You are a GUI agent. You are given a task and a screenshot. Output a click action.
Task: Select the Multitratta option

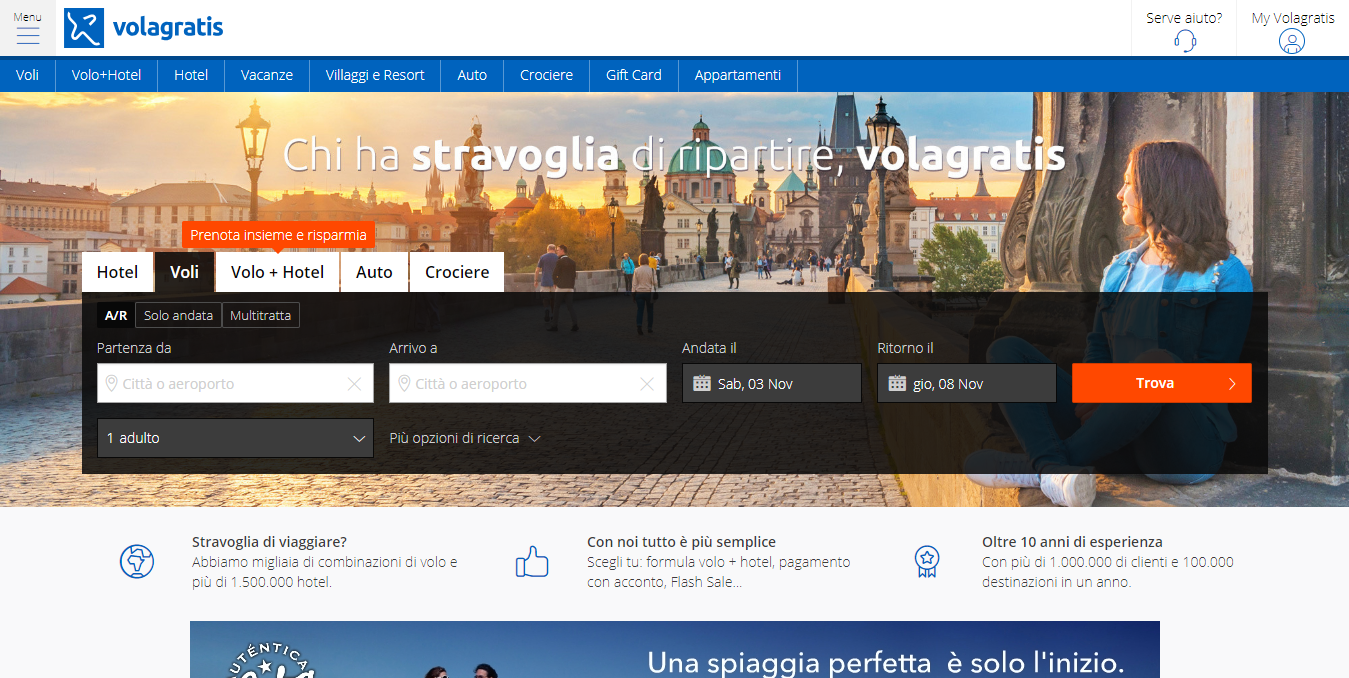[260, 315]
